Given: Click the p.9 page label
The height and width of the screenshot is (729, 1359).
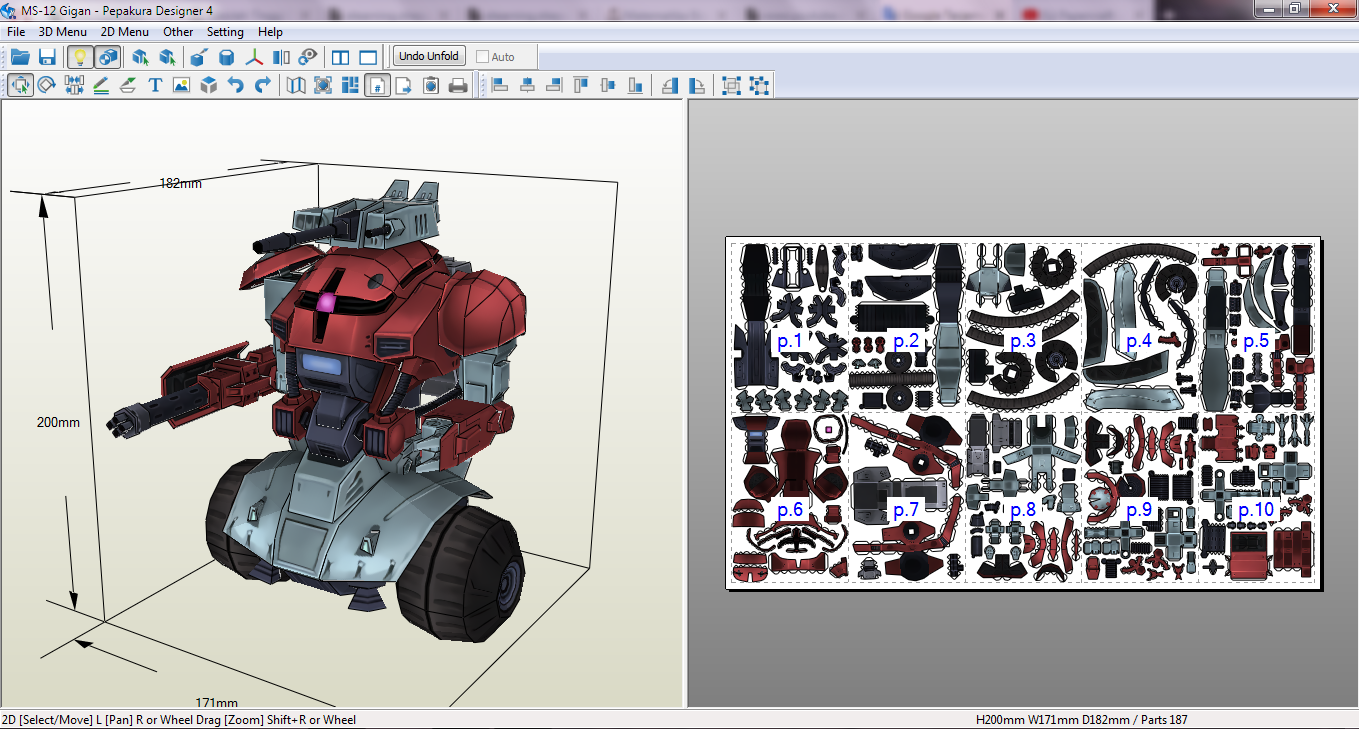Looking at the screenshot, I should 1139,510.
